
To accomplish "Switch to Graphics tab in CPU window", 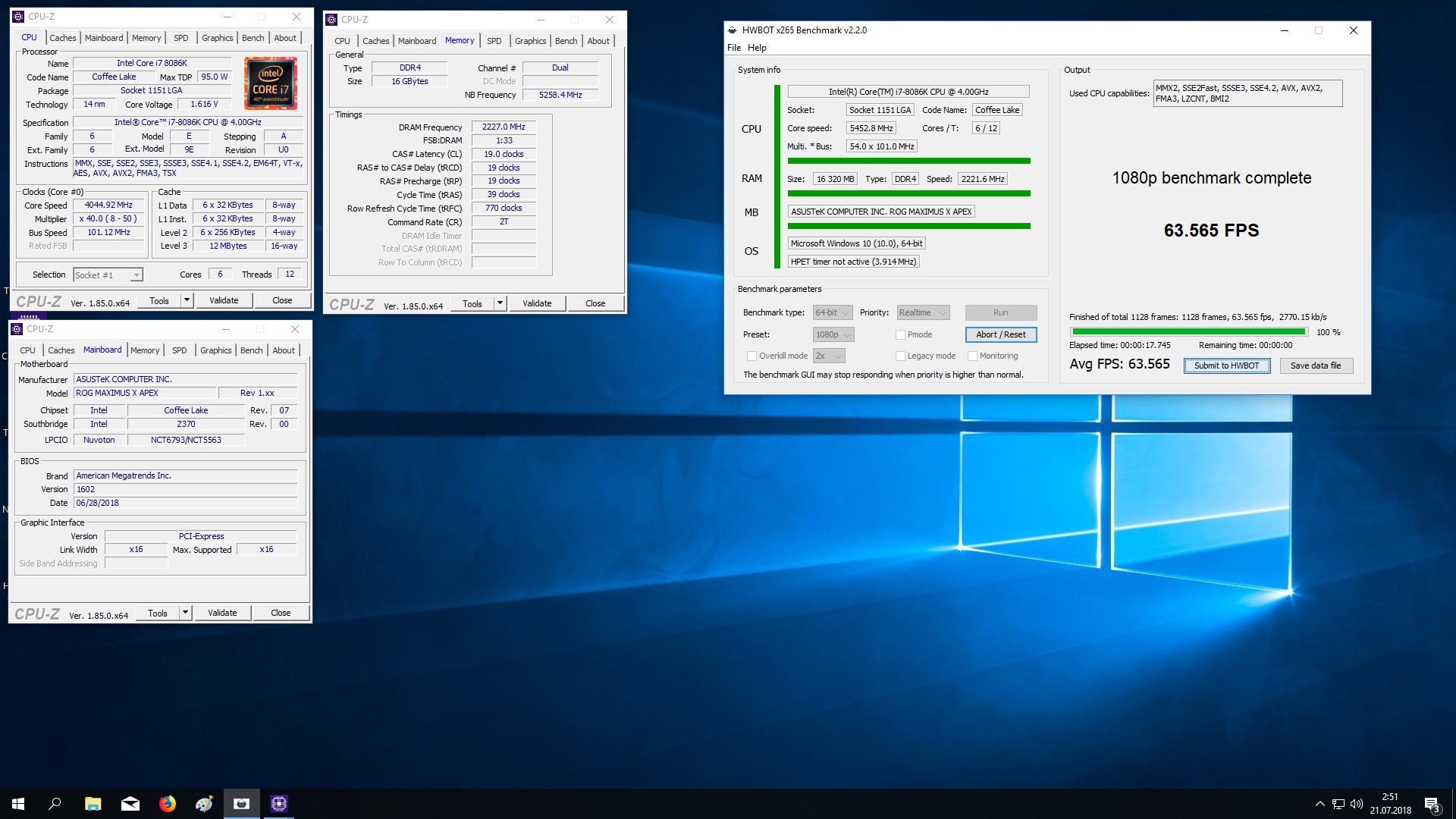I will (x=218, y=38).
